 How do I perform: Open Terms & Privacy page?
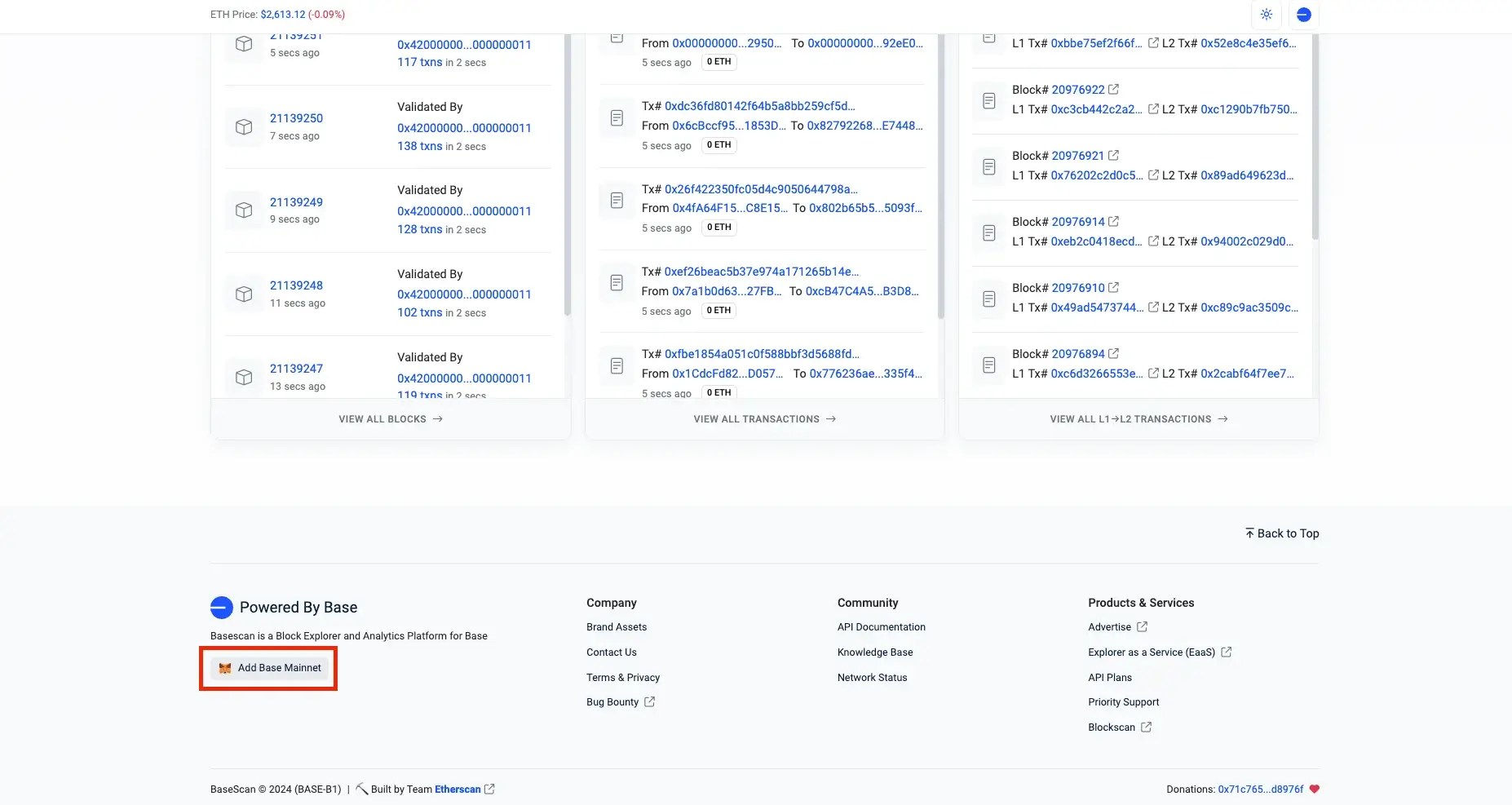(623, 678)
